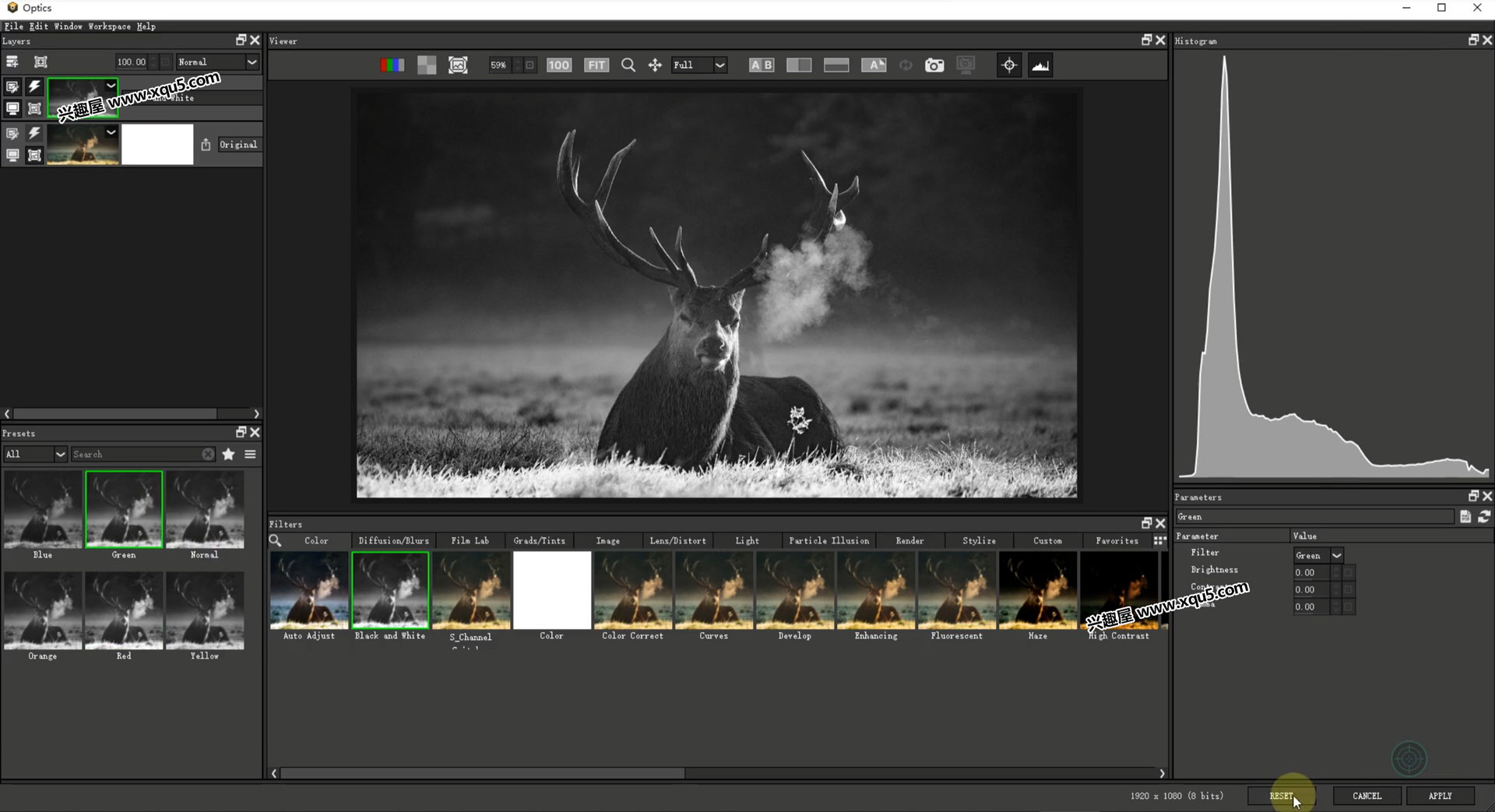Toggle mask view icon on Black and White layer

pos(34,108)
